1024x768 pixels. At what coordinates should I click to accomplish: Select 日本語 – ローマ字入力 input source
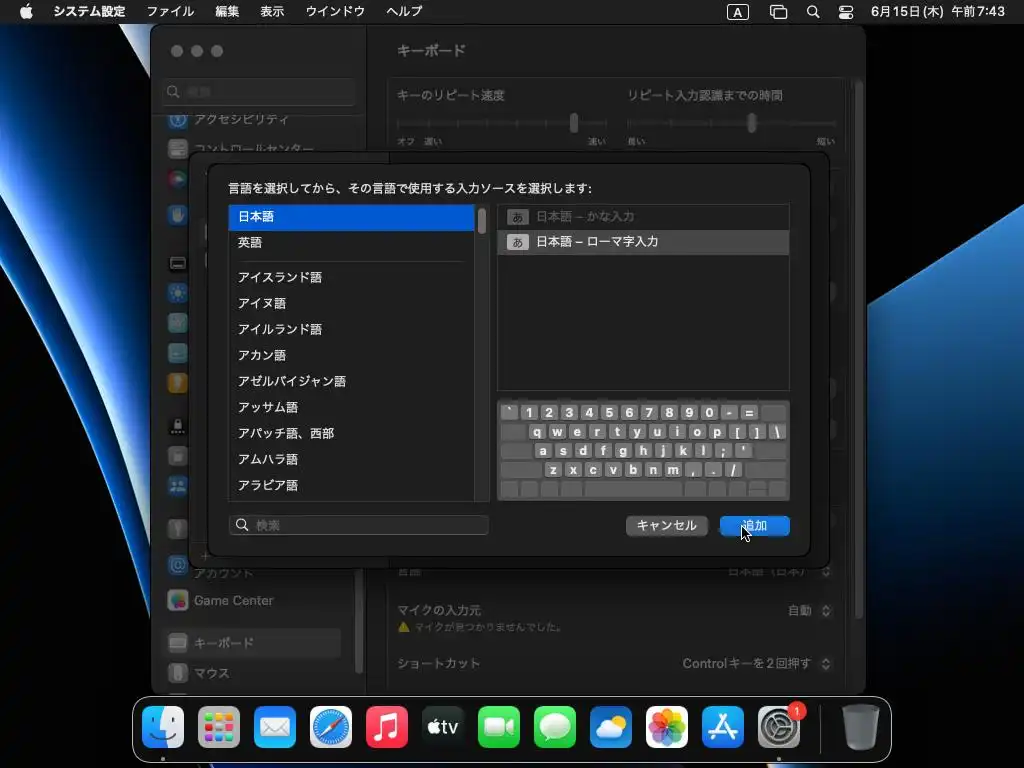(x=643, y=242)
